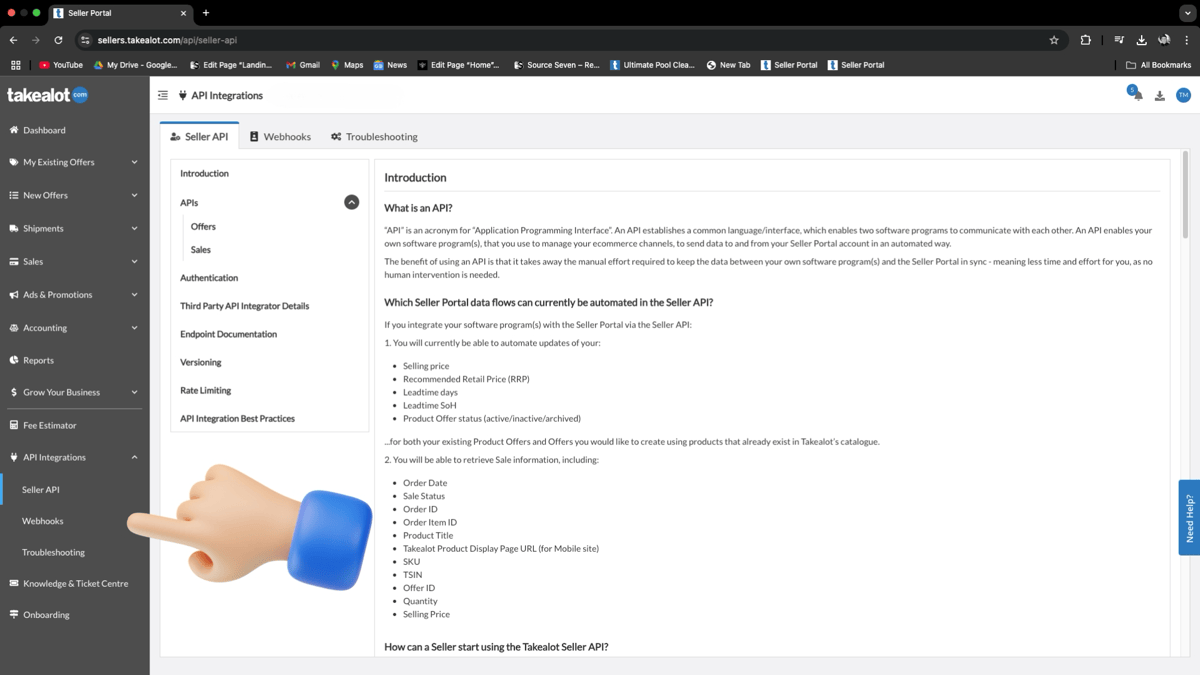This screenshot has height=675, width=1200.
Task: Open the Offers API documentation
Action: pyautogui.click(x=203, y=227)
